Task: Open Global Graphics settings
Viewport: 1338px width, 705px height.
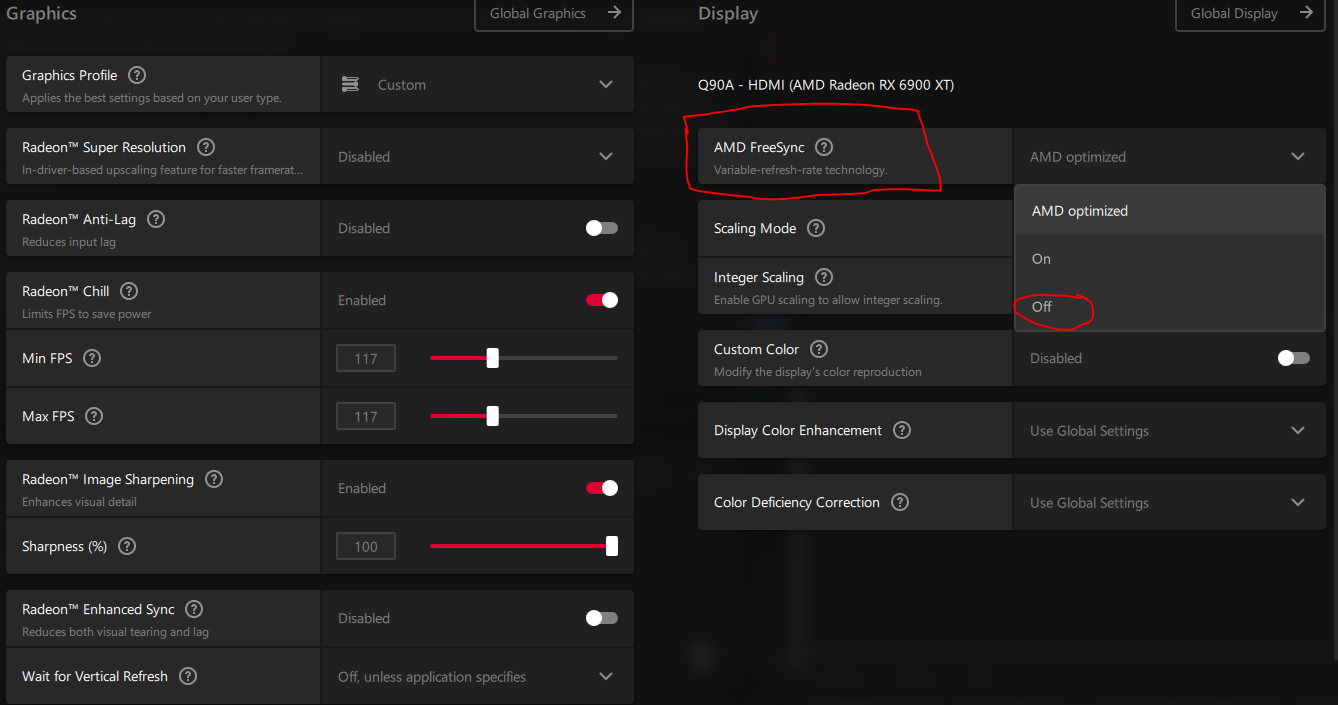Action: [554, 14]
